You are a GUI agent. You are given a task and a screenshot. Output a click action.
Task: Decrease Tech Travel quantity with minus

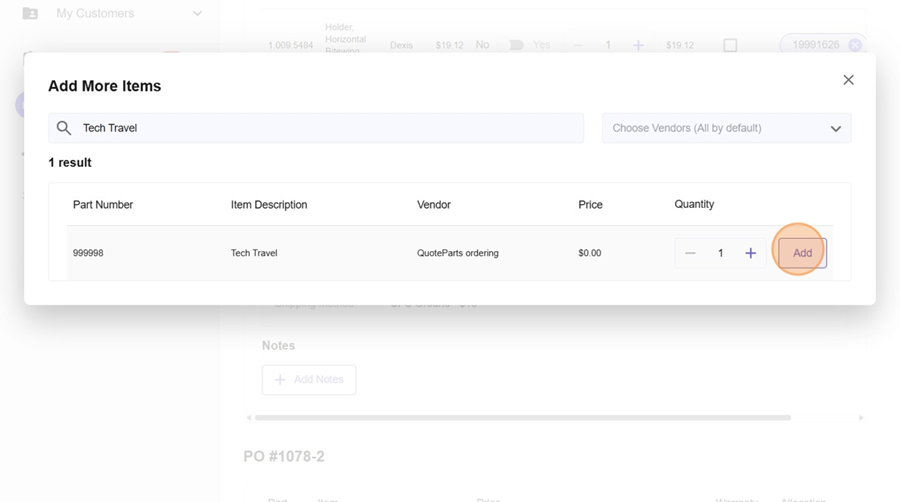click(x=690, y=253)
